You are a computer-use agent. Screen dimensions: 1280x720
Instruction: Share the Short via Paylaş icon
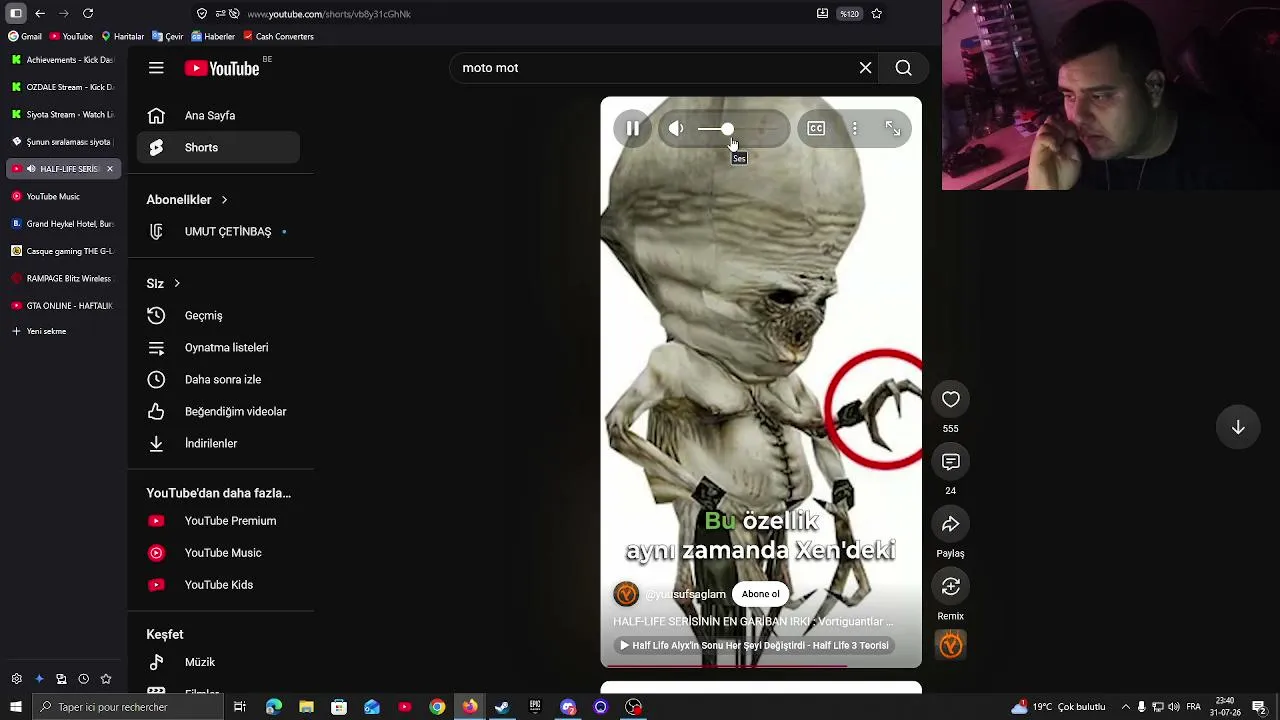click(x=951, y=524)
